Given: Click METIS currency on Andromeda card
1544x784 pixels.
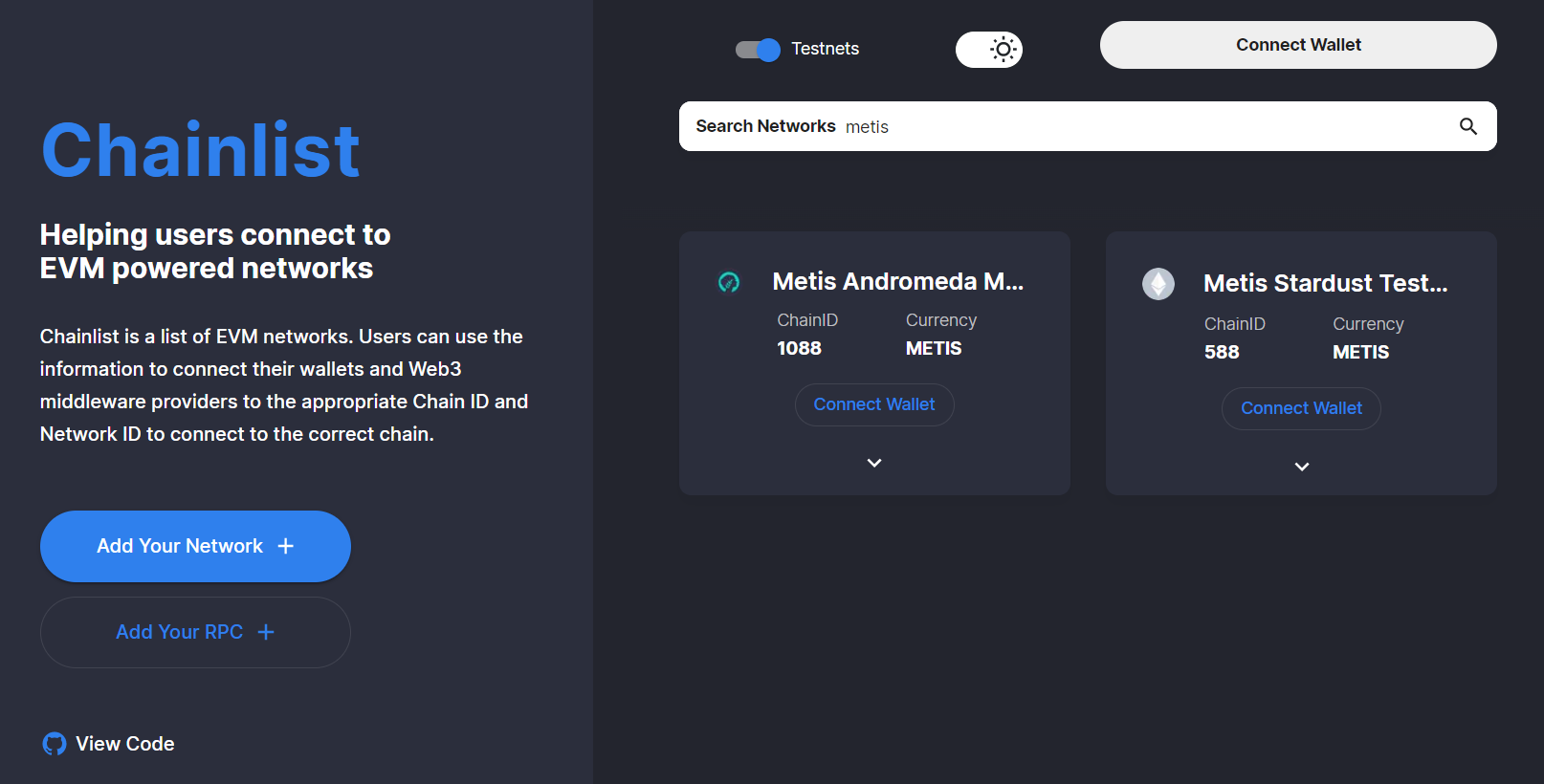Looking at the screenshot, I should [x=934, y=348].
